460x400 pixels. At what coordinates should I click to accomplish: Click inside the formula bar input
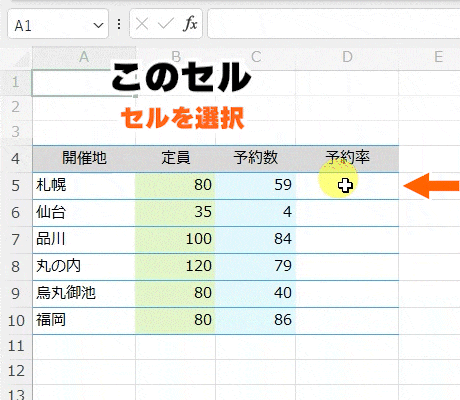click(x=334, y=24)
